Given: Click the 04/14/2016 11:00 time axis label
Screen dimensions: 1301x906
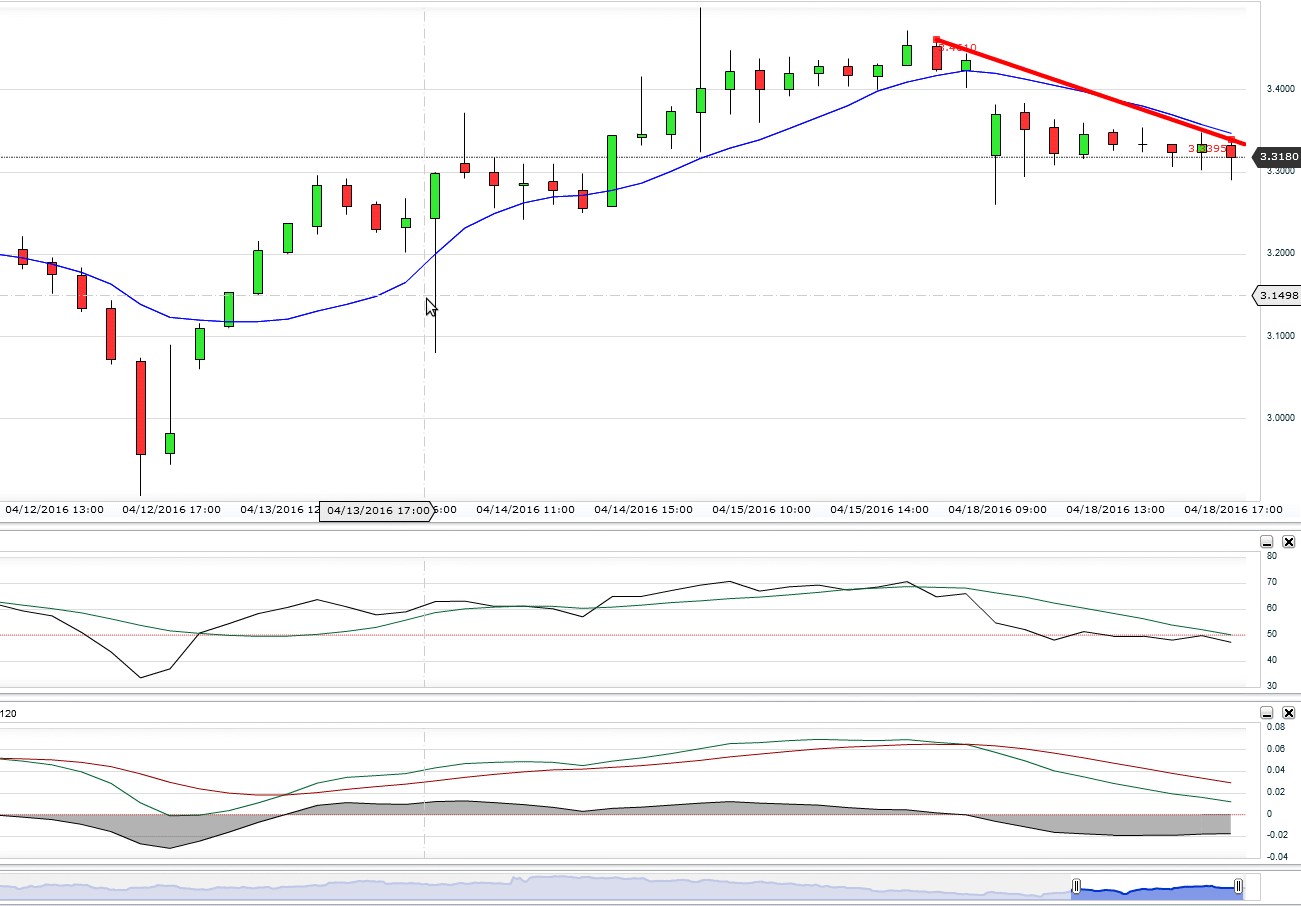Looking at the screenshot, I should tap(525, 510).
